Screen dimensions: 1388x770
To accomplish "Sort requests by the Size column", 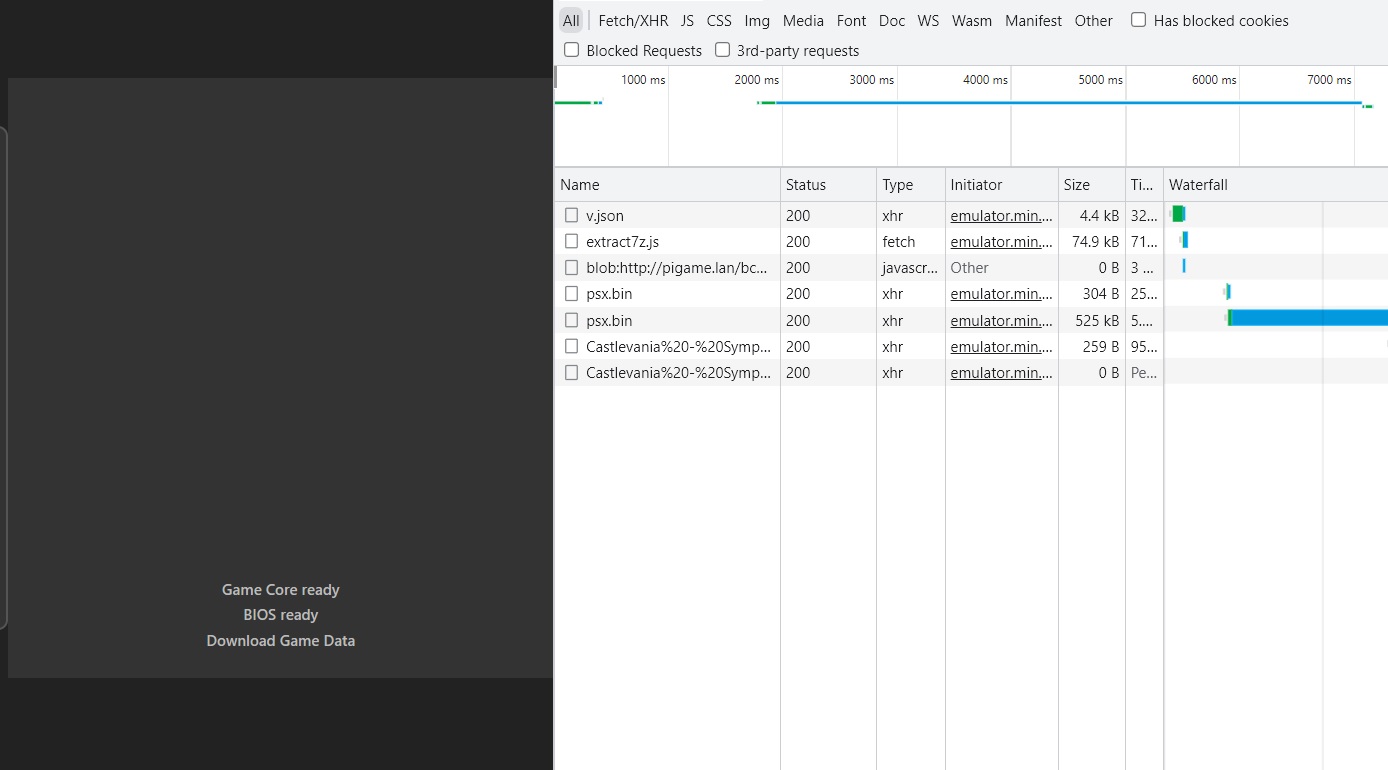I will click(x=1077, y=184).
